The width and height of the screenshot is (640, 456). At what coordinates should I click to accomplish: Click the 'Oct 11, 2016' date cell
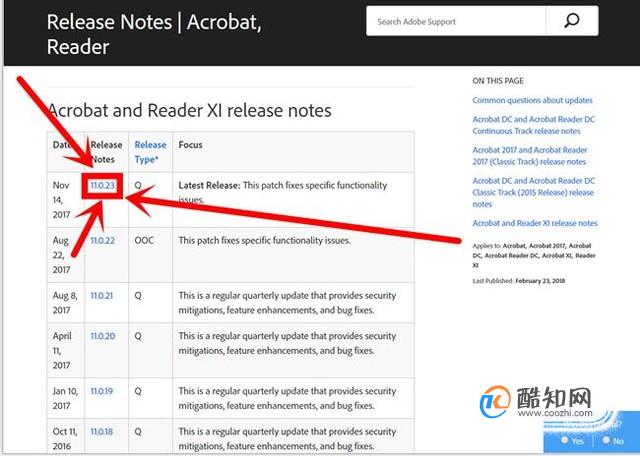[64, 438]
